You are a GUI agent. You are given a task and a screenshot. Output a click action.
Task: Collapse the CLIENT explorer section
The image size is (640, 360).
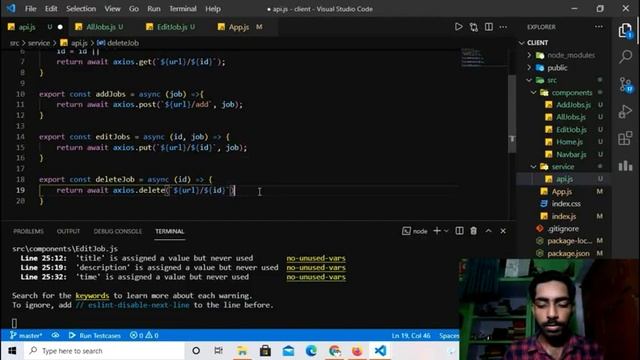point(522,43)
